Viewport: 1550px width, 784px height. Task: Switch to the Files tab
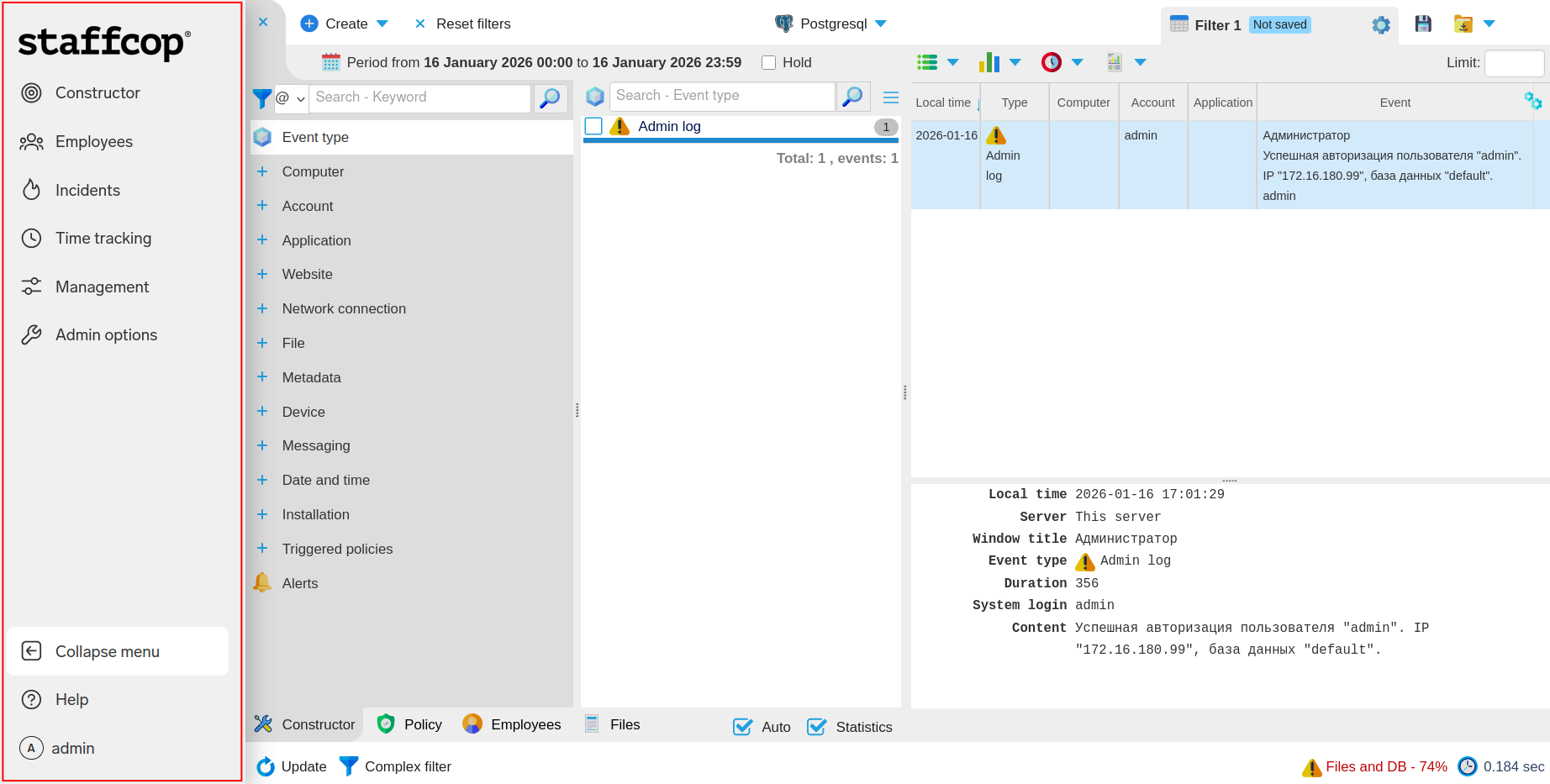[613, 724]
